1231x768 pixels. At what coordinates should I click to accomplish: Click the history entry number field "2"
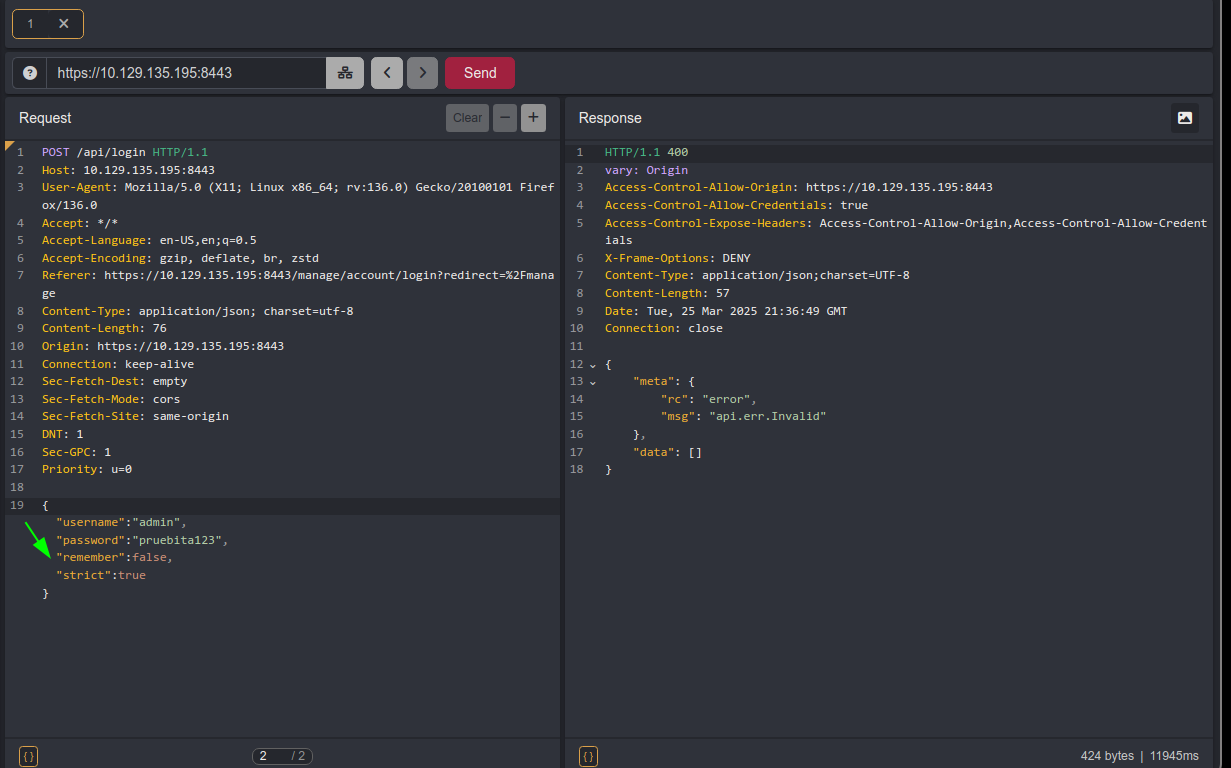pos(268,756)
